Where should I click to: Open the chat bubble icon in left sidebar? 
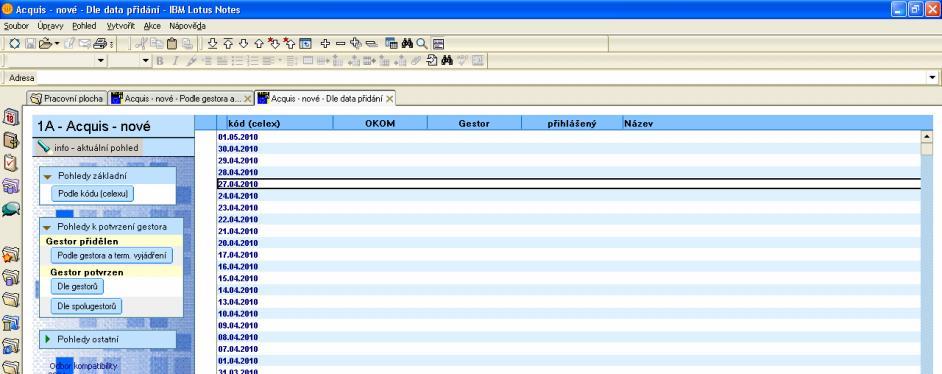click(11, 209)
